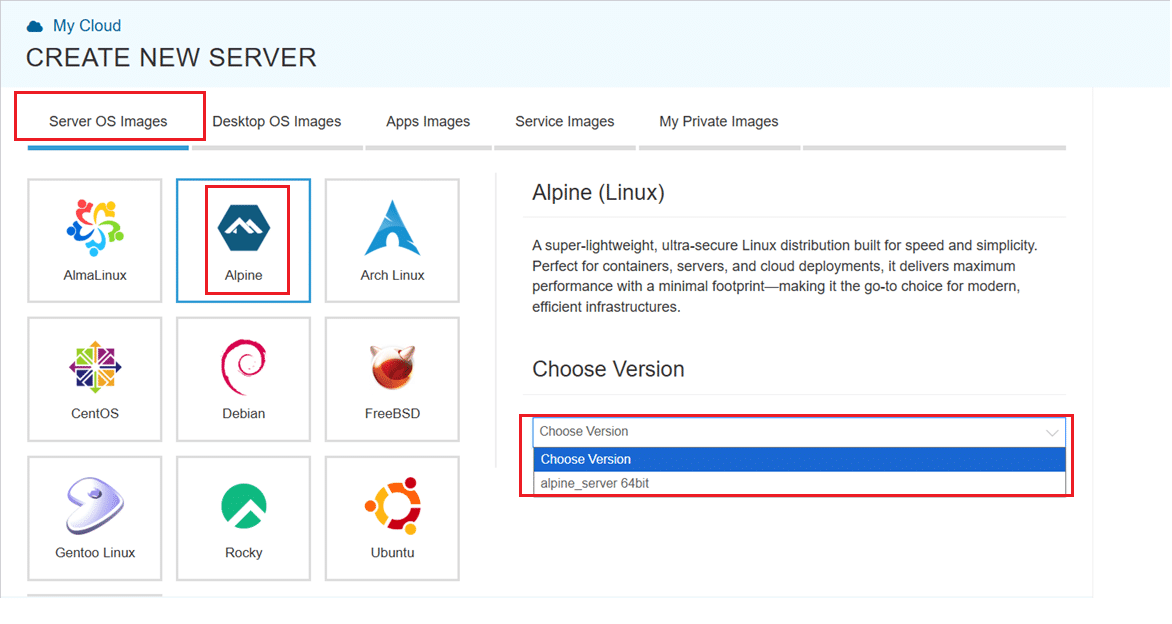Screen dimensions: 1172x624
Task: Click the My Cloud cloud icon
Action: (x=34, y=26)
